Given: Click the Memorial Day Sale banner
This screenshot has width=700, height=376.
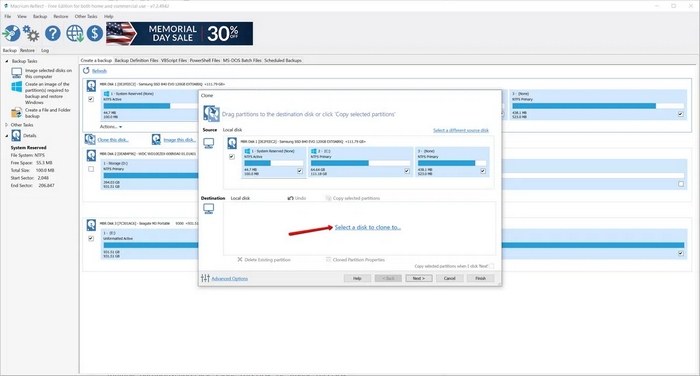Looking at the screenshot, I should tap(179, 33).
